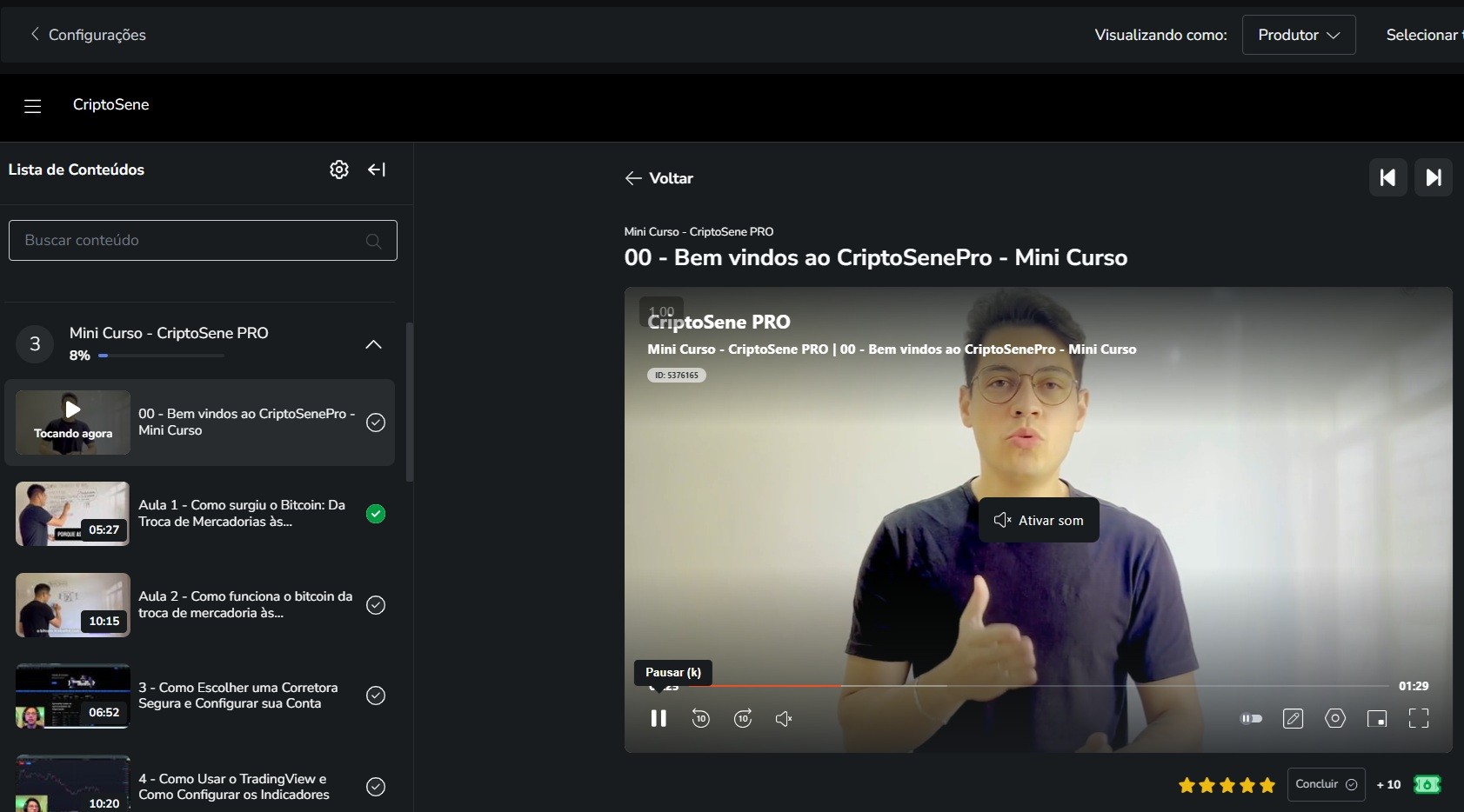The height and width of the screenshot is (812, 1464).
Task: Open Aula 2 video thumbnail
Action: click(x=73, y=605)
